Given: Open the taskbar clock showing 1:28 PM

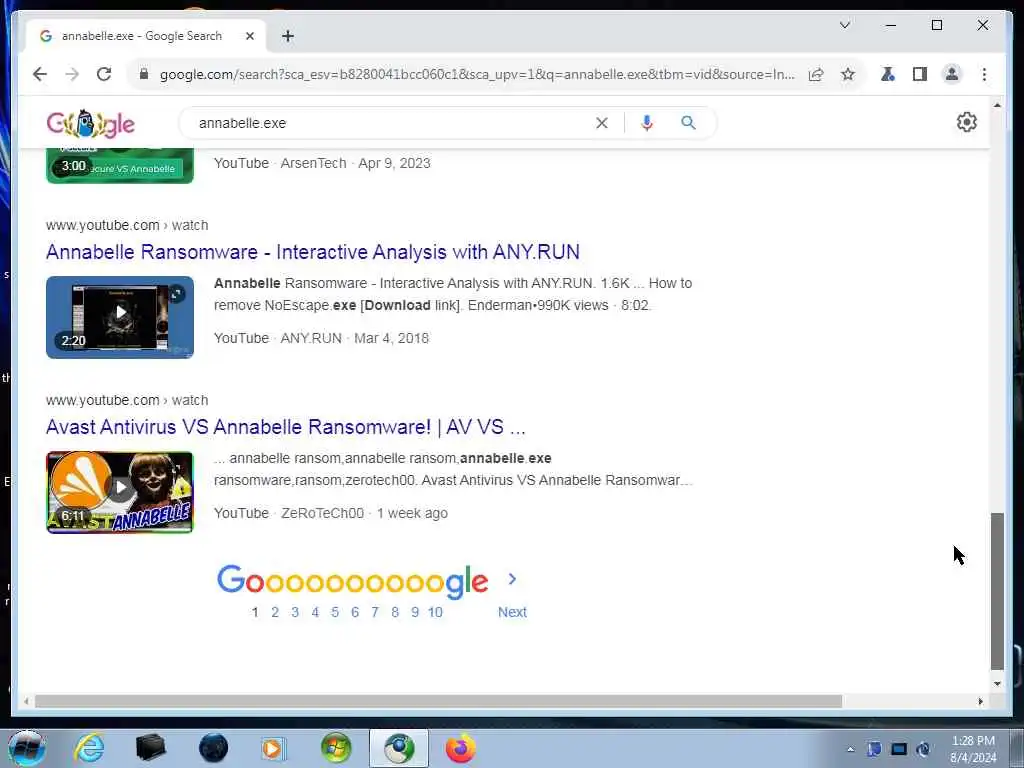Looking at the screenshot, I should tap(973, 749).
